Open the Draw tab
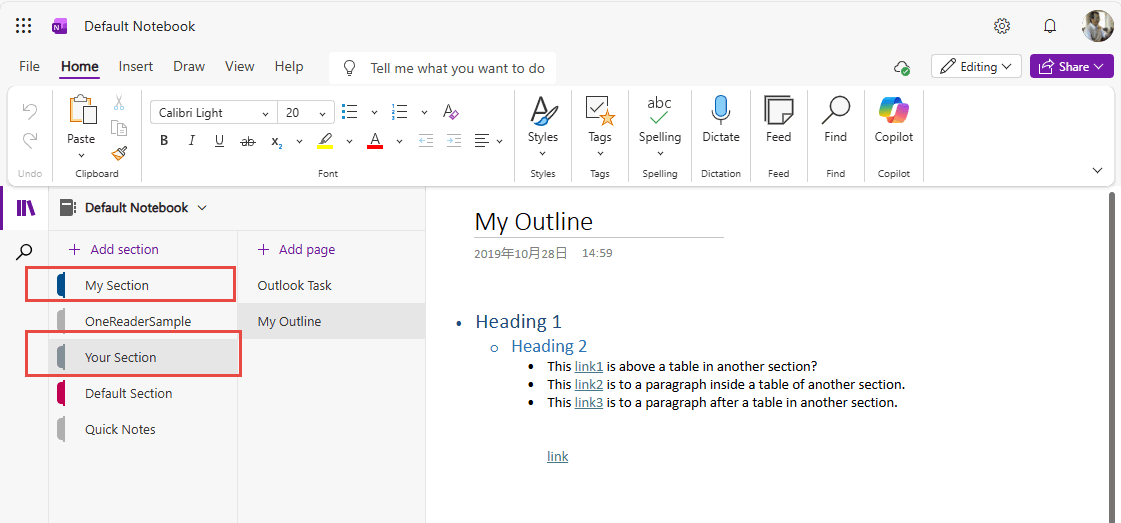This screenshot has width=1121, height=523. (x=189, y=67)
